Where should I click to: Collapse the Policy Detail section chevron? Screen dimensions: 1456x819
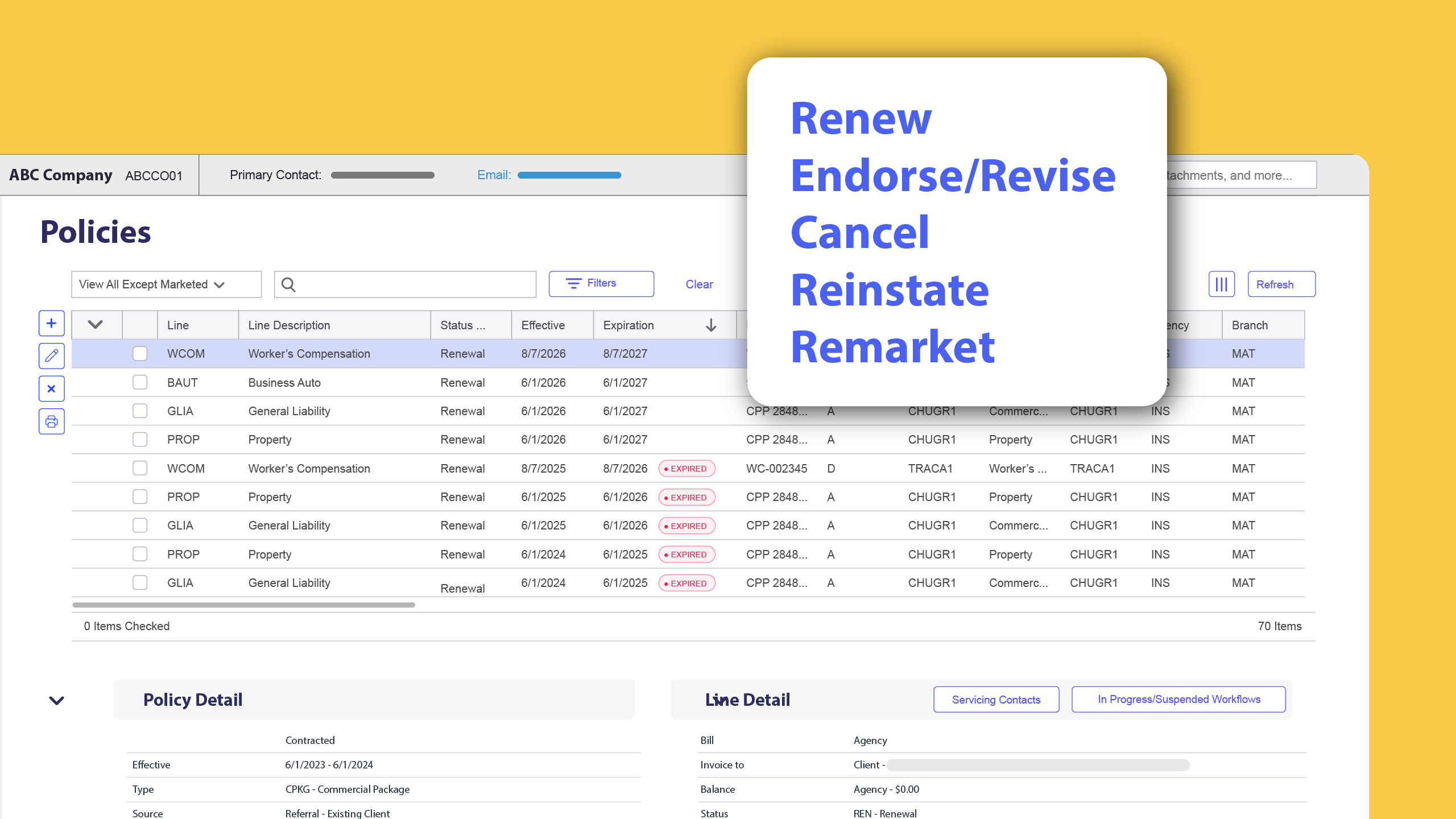(57, 701)
